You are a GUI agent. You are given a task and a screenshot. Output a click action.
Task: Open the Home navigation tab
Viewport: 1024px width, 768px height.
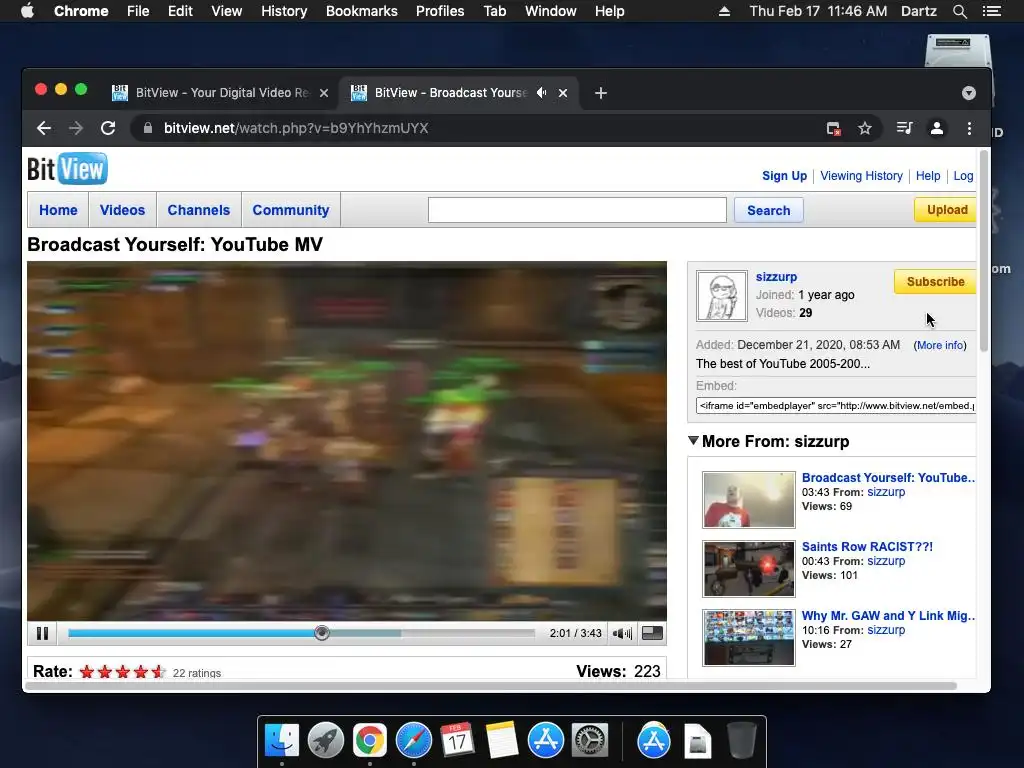(x=58, y=210)
